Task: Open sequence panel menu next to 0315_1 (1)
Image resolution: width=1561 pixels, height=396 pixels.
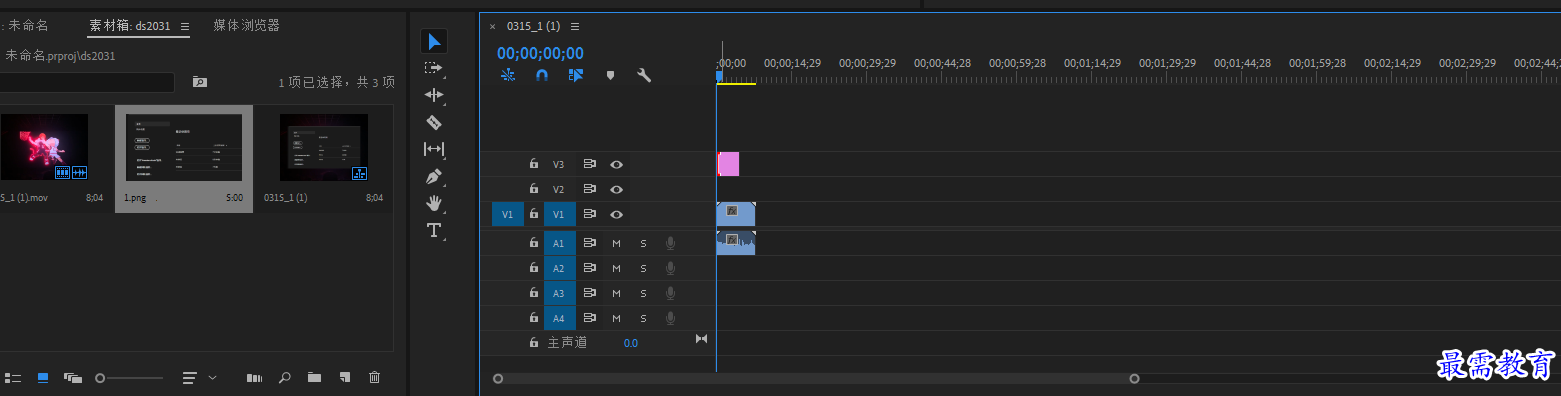Action: pos(574,27)
